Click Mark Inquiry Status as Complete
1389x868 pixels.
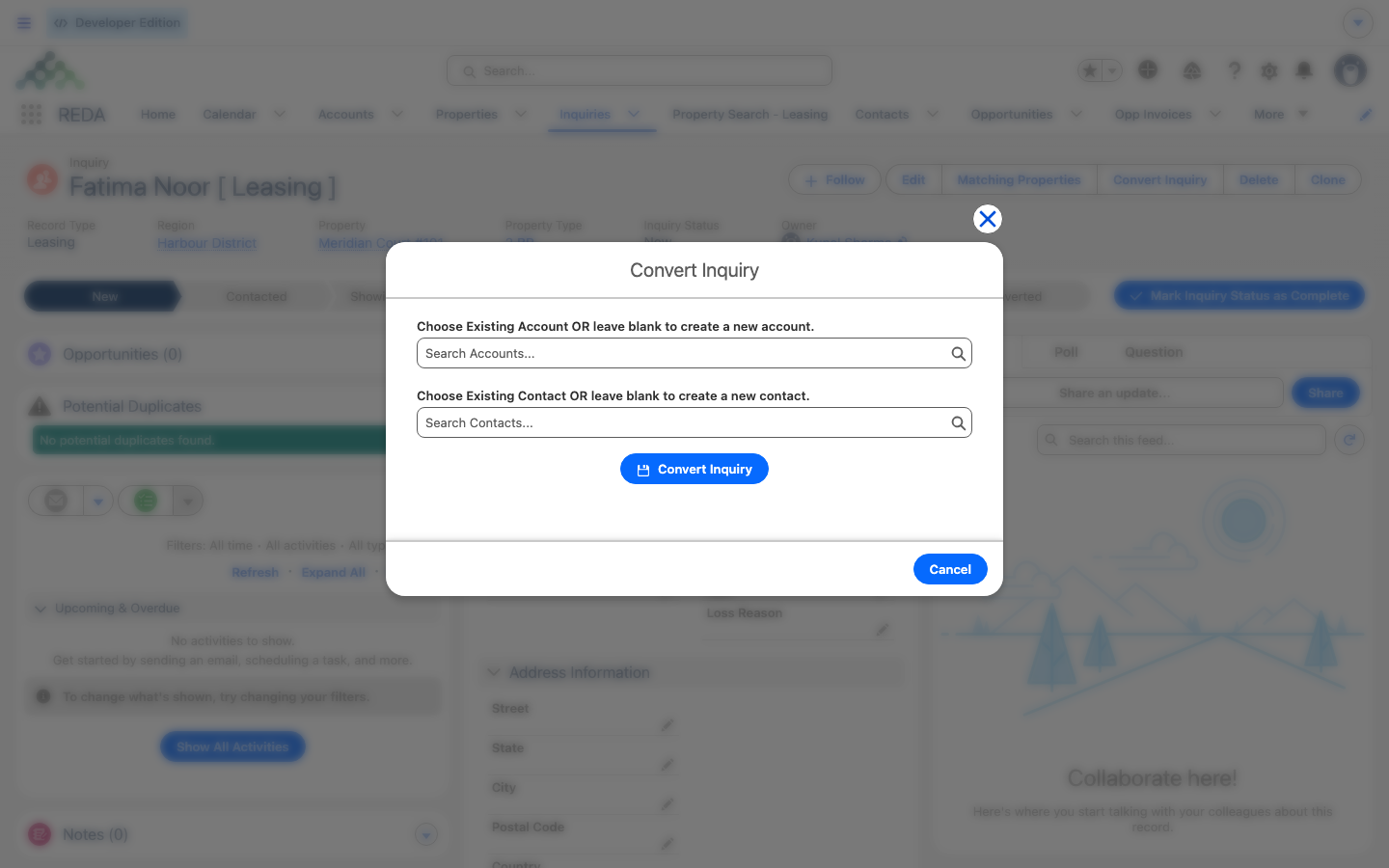(x=1239, y=296)
